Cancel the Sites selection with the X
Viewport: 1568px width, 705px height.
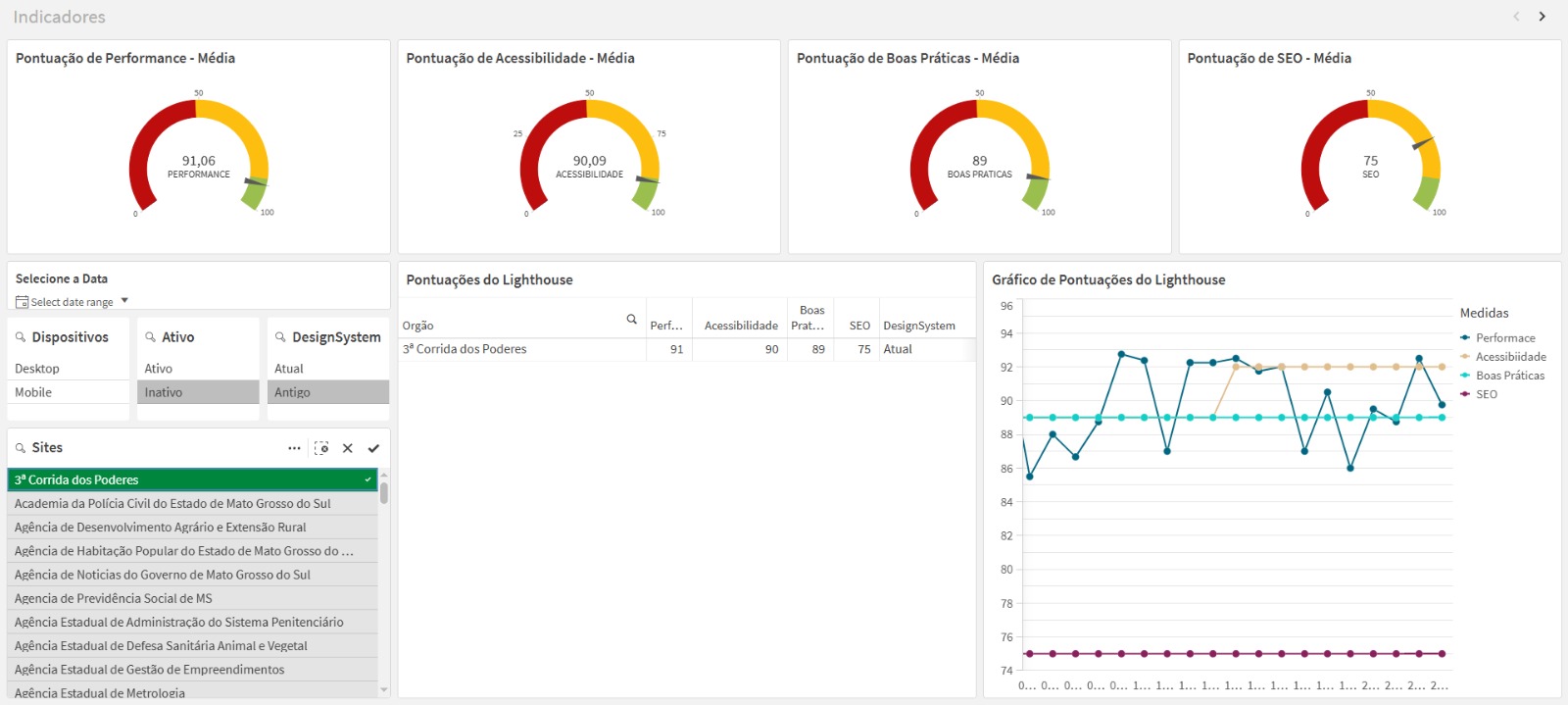[x=347, y=448]
